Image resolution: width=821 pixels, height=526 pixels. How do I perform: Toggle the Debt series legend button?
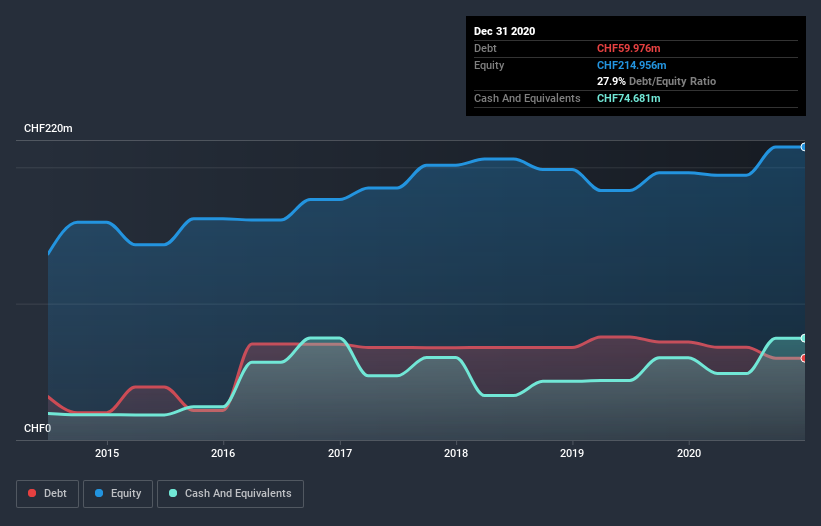pyautogui.click(x=47, y=494)
